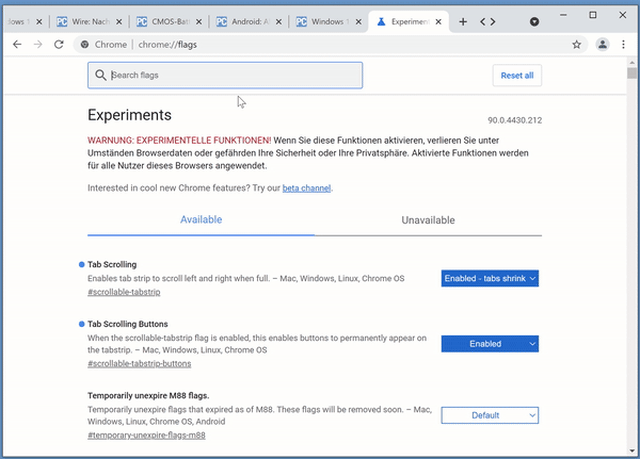Click 'Temporarily unexpire M88 flags.' title

[148, 395]
